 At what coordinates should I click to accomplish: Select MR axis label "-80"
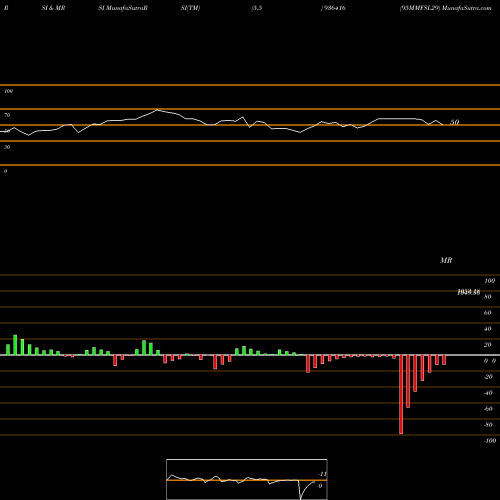pyautogui.click(x=488, y=425)
